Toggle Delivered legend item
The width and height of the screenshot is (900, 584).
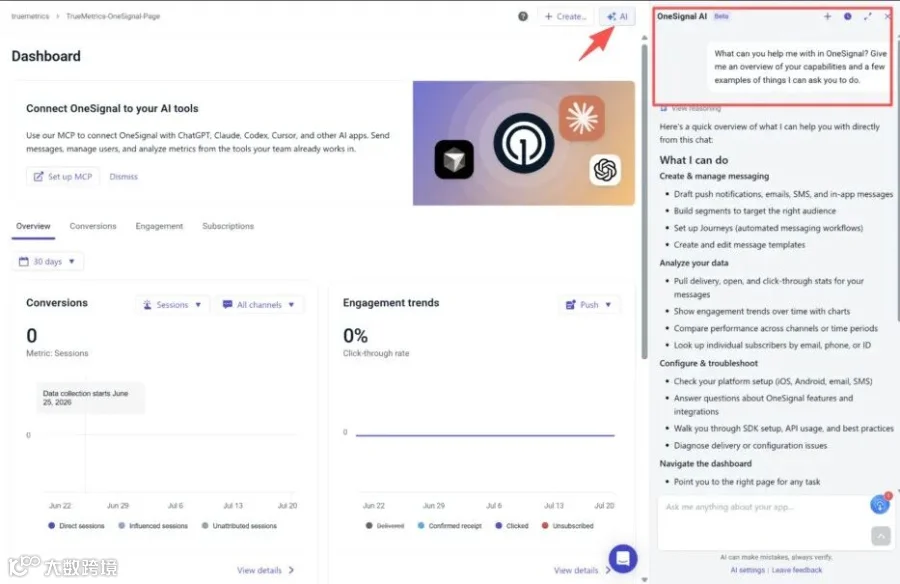point(385,525)
